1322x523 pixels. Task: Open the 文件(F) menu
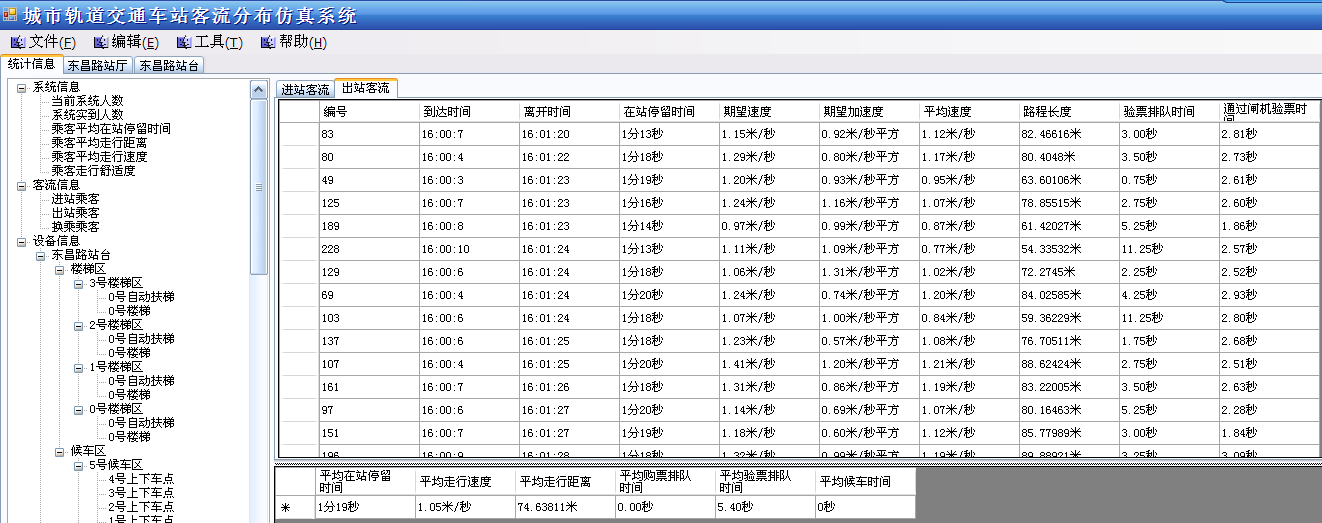coord(44,42)
